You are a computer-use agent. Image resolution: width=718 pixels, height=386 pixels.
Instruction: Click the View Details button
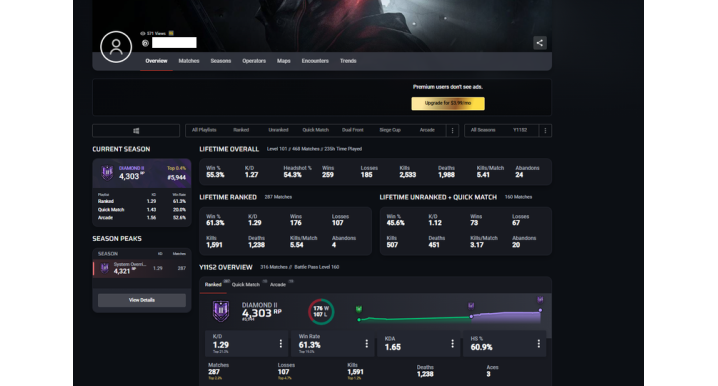[x=141, y=300]
